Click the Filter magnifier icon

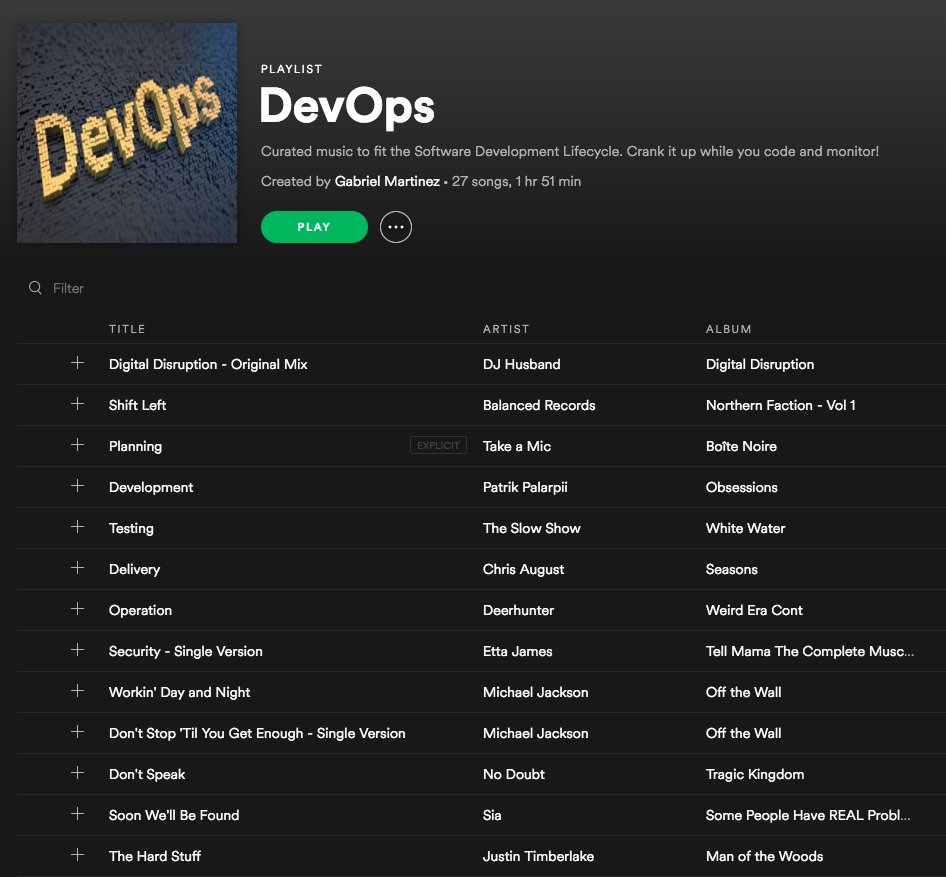coord(36,288)
